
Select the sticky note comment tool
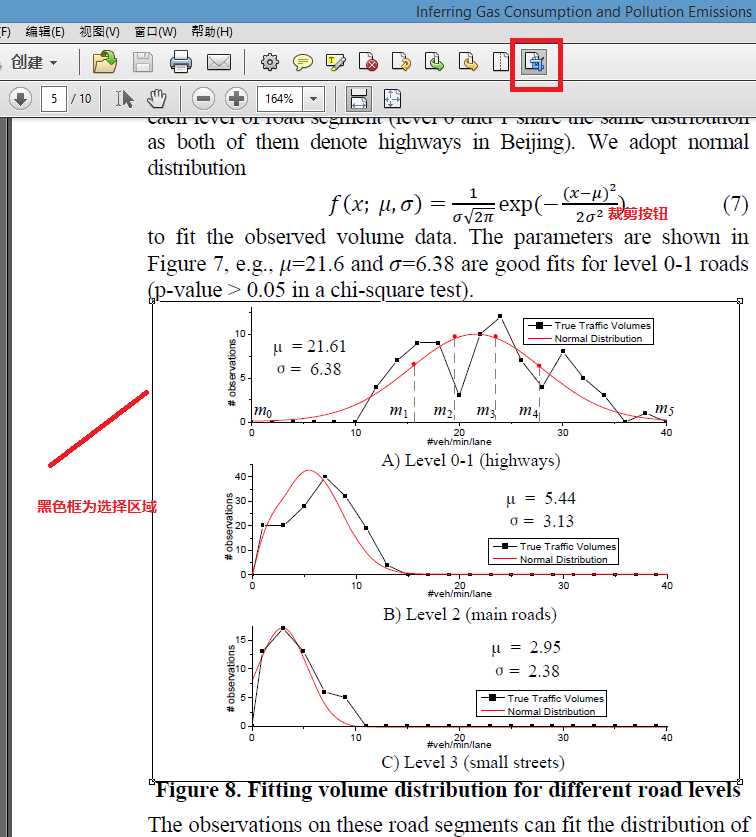coord(303,62)
